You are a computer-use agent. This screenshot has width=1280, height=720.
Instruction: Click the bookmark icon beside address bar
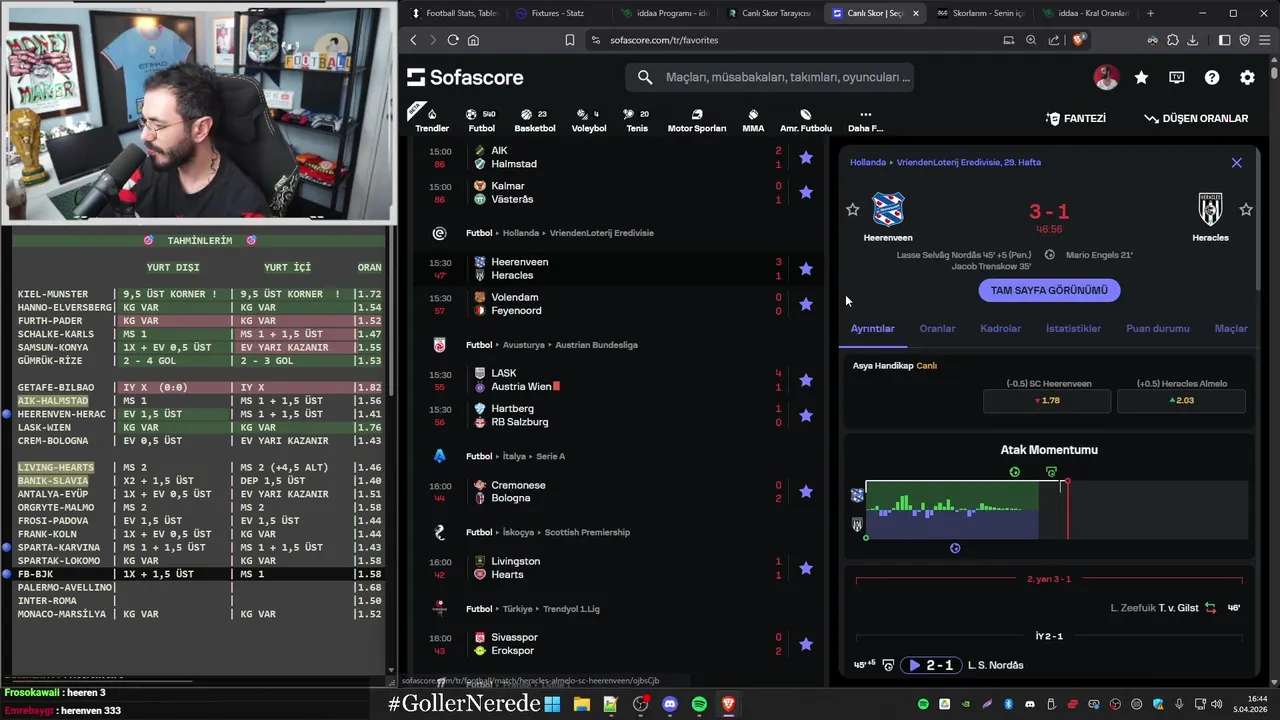(570, 40)
